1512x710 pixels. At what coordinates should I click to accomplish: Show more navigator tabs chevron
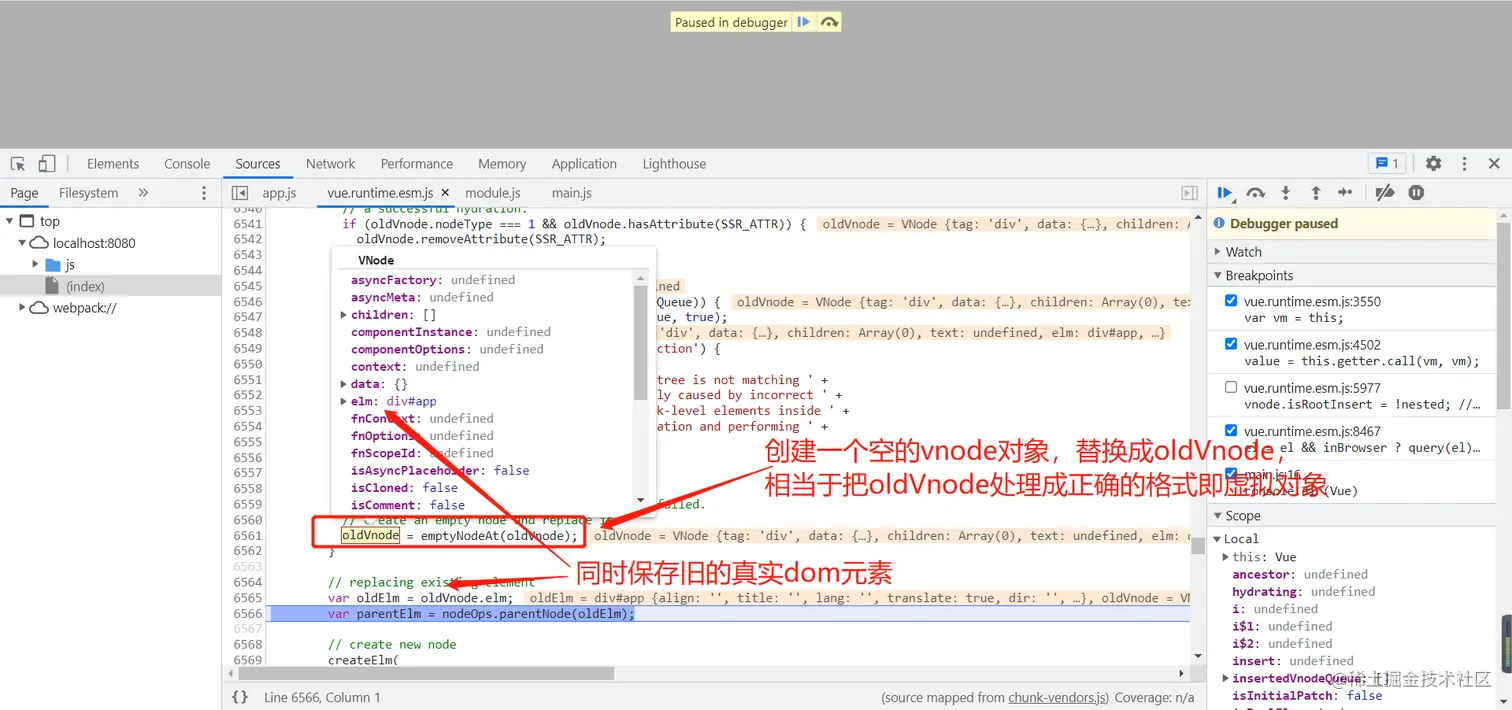click(x=143, y=193)
